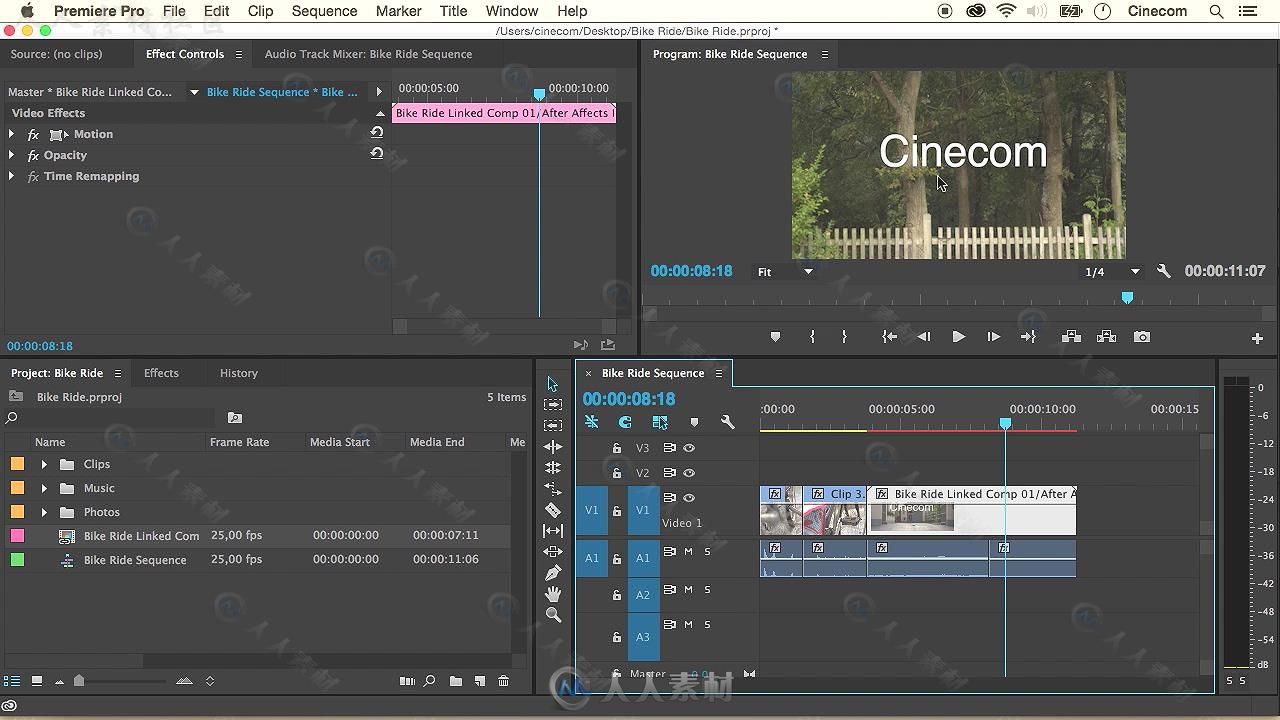Solo audio track A2
Screen dimensions: 1280x720
click(x=707, y=590)
